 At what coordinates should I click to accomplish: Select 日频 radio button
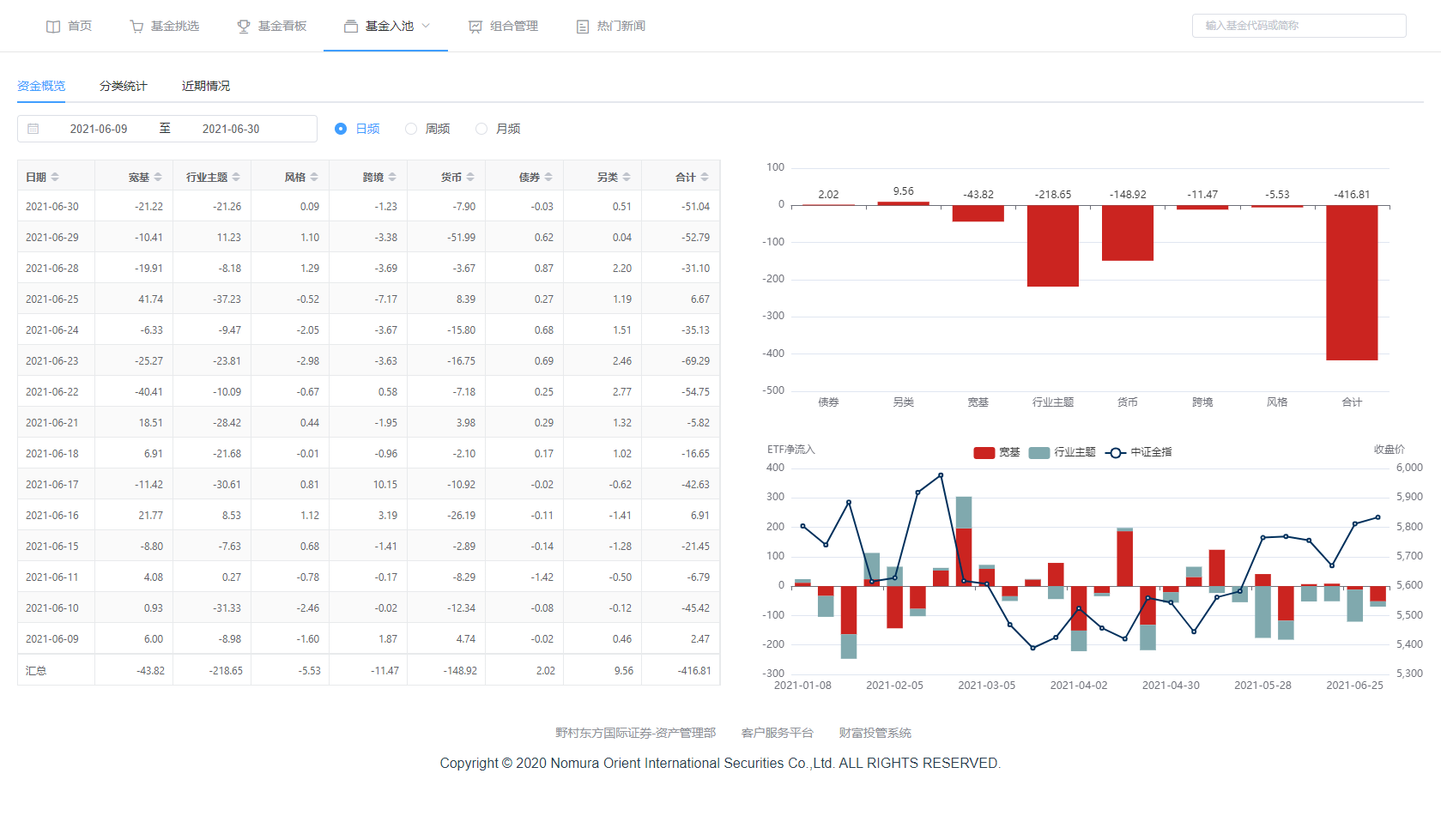pos(341,129)
